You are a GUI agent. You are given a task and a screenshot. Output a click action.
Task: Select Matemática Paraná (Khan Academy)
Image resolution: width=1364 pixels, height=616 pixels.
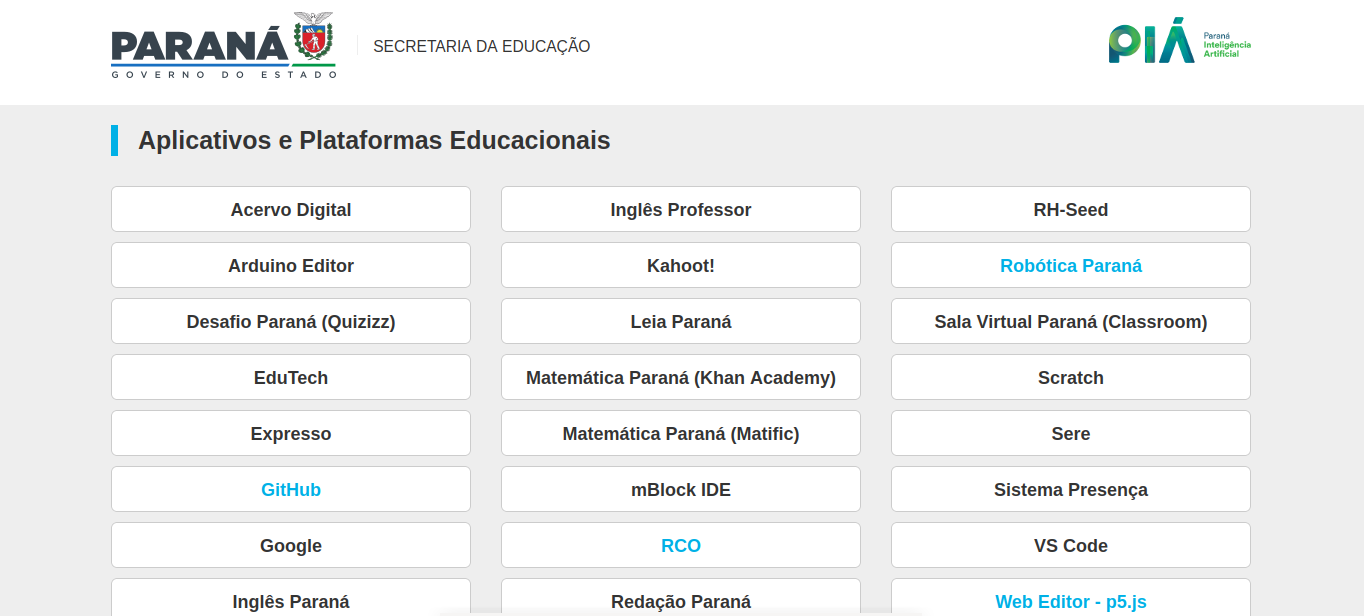[x=681, y=377]
